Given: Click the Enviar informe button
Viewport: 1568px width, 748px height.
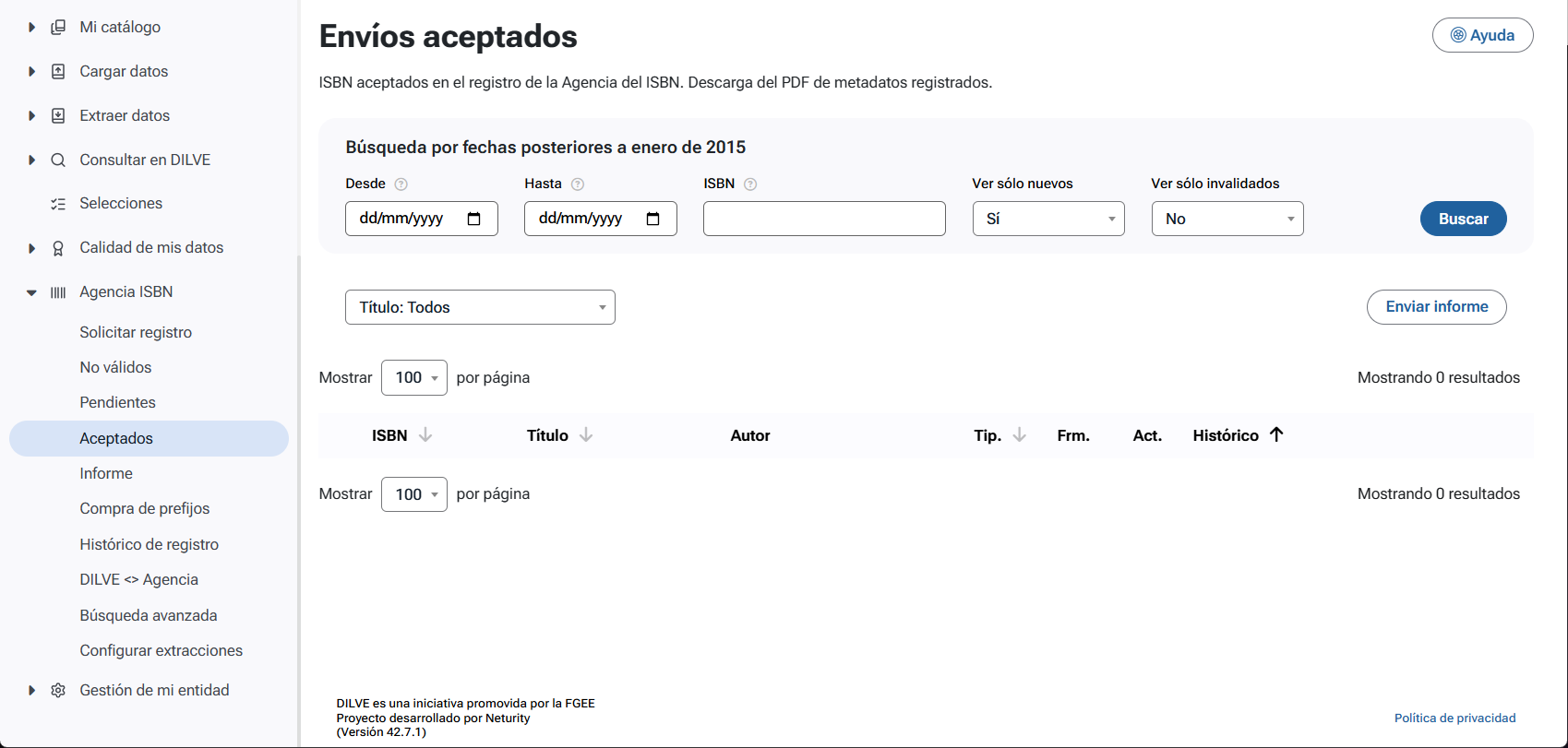Looking at the screenshot, I should [1436, 307].
